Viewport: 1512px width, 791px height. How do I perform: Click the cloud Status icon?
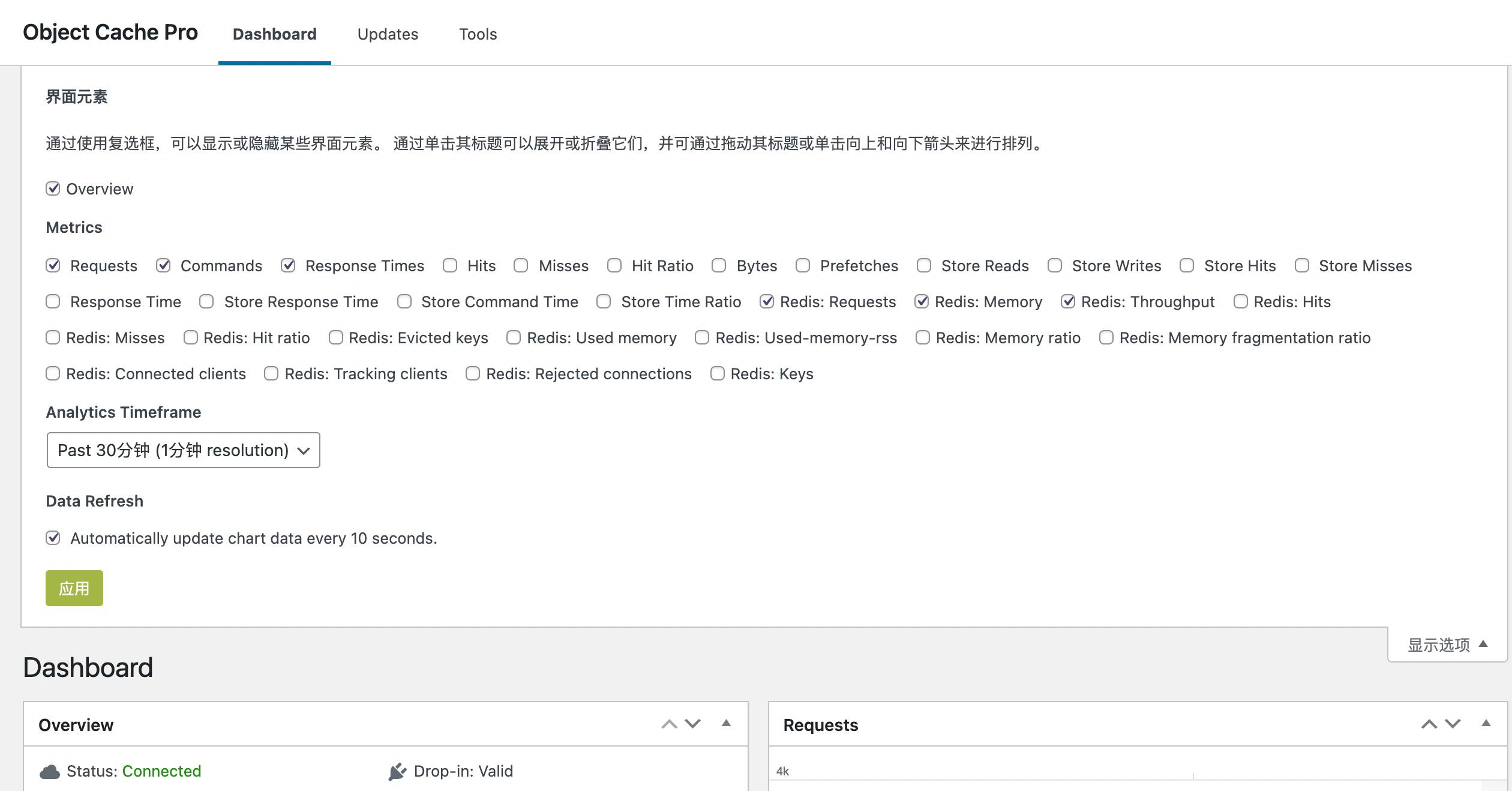click(50, 771)
